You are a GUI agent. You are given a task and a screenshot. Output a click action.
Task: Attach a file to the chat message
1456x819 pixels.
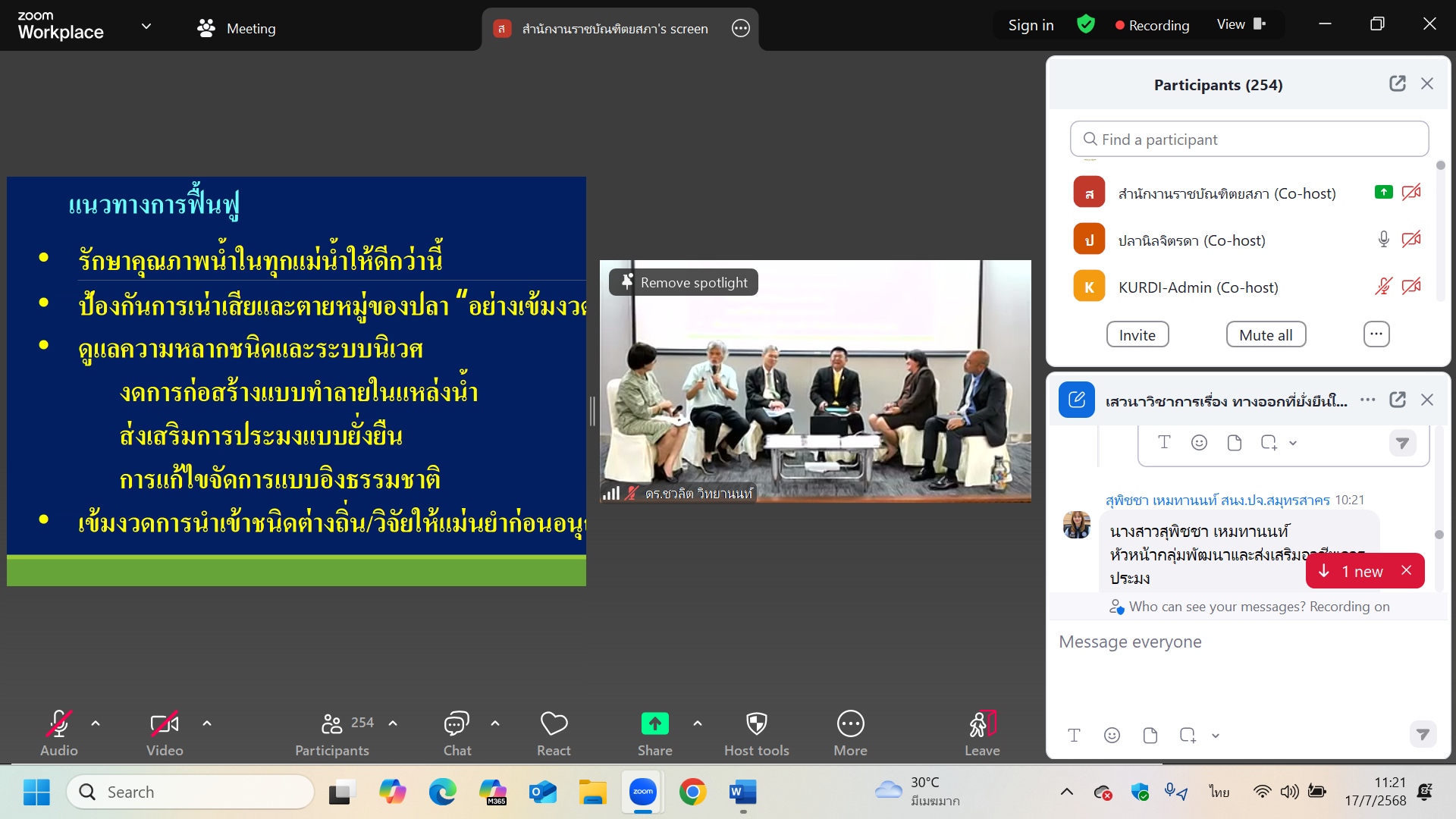[x=1150, y=735]
